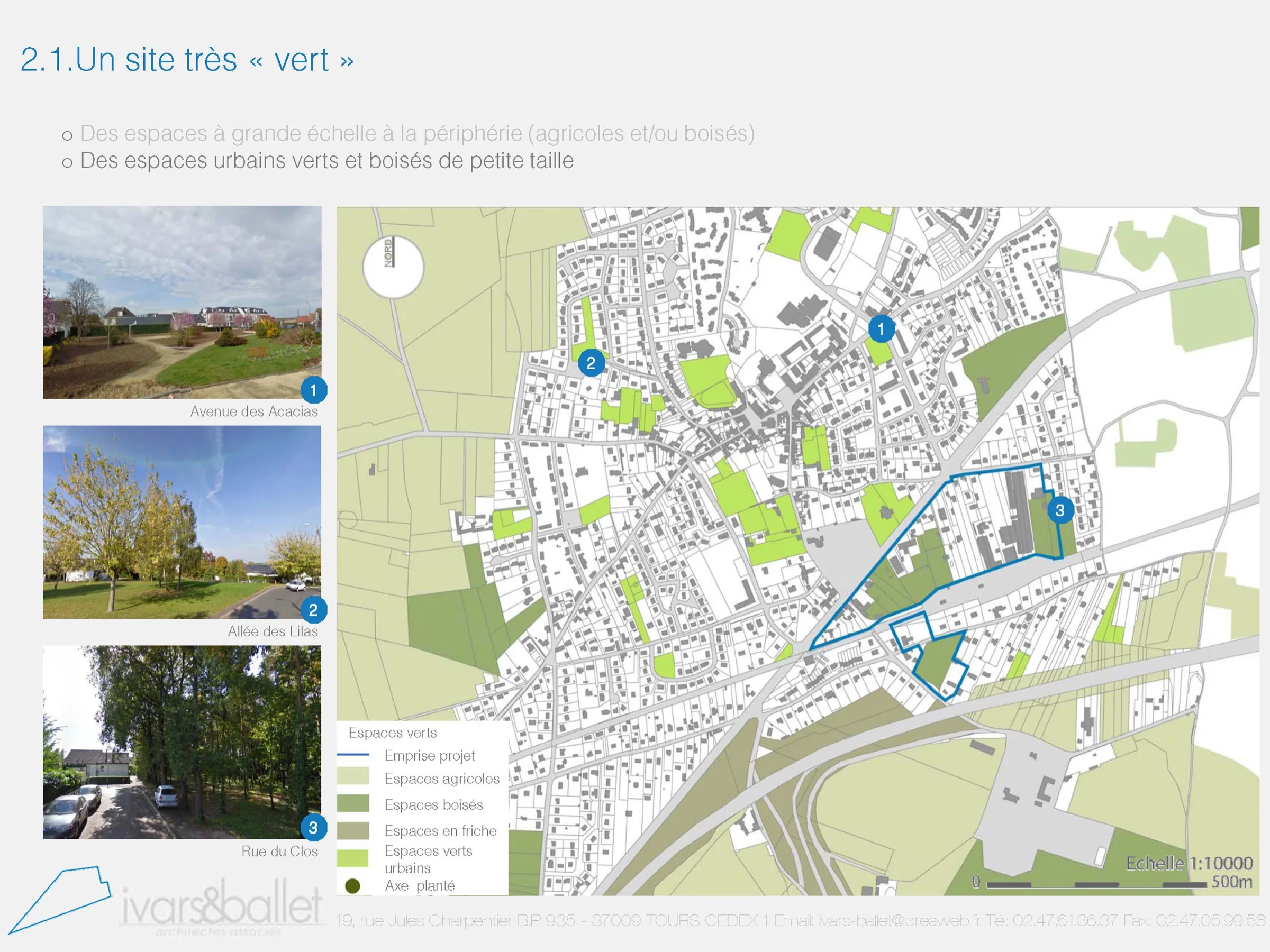Click the Axe planté dark green dot

point(352,886)
